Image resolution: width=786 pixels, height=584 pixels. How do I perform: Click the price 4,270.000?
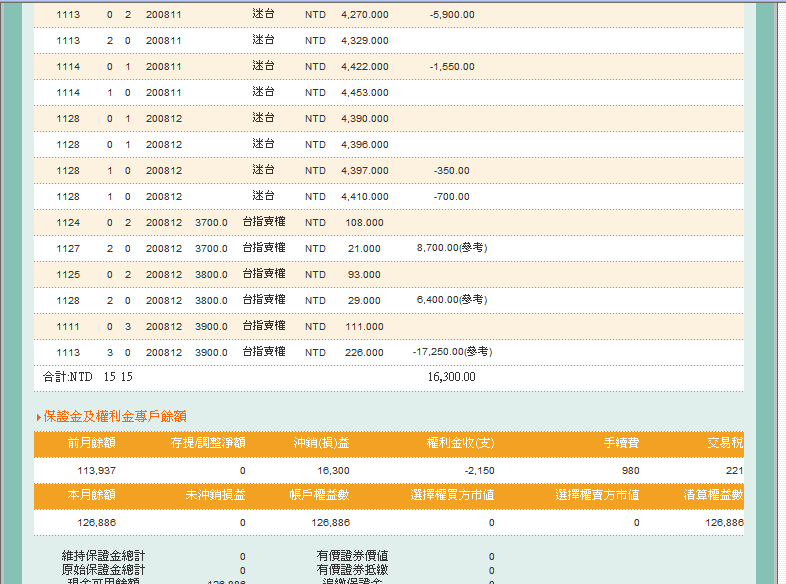coord(364,15)
